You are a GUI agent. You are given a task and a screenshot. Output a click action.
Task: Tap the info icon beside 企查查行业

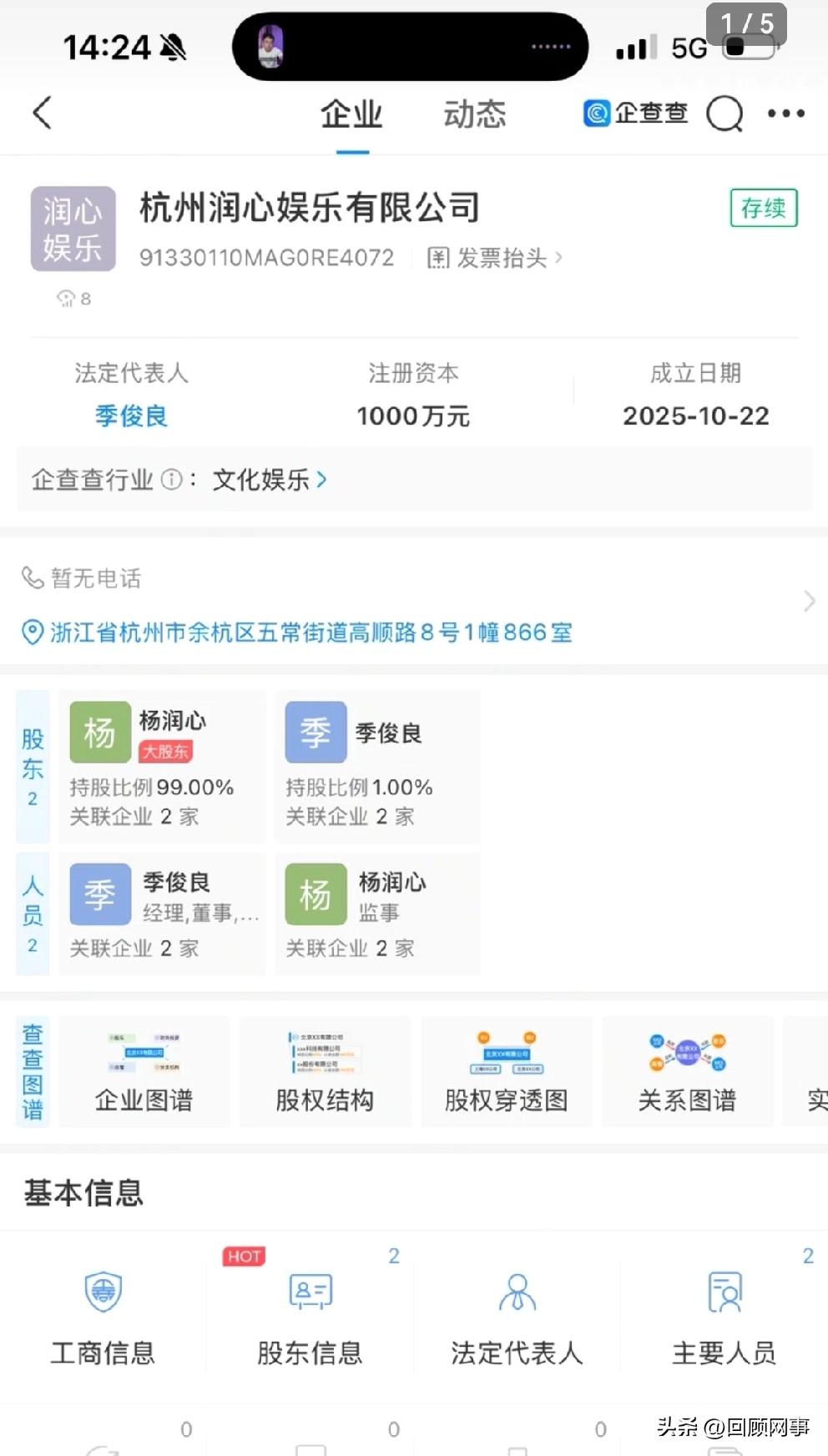(171, 480)
